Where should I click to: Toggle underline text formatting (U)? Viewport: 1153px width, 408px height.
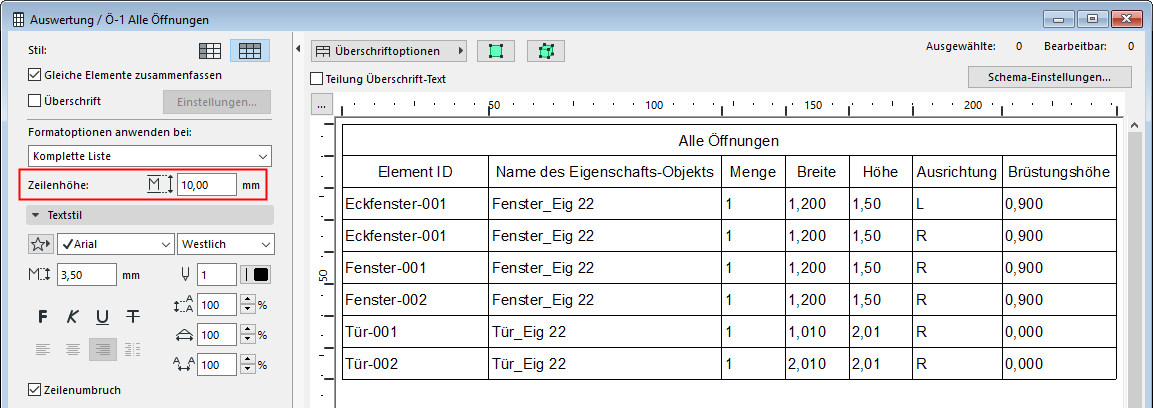point(102,317)
